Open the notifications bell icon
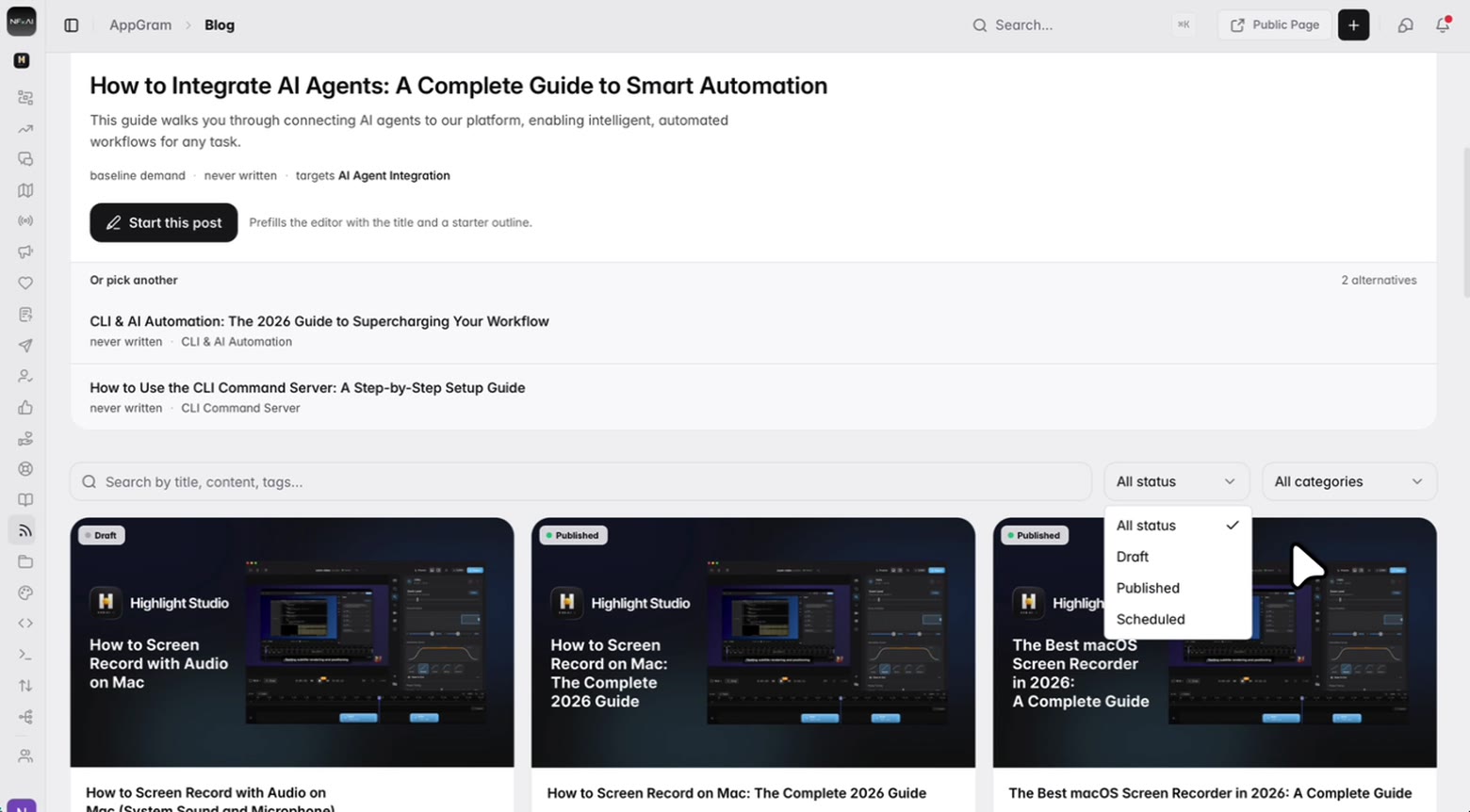The width and height of the screenshot is (1470, 812). (x=1443, y=25)
